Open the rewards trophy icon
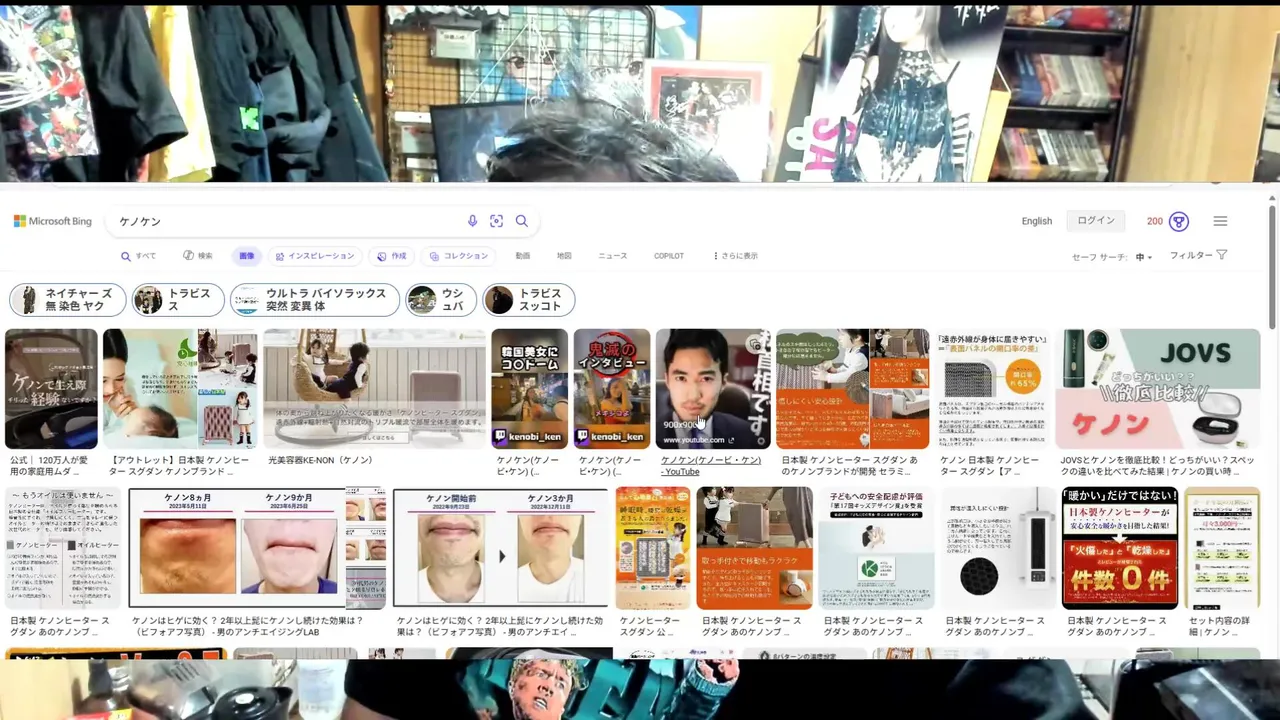Screen dimensions: 1280x720 click(x=1179, y=221)
